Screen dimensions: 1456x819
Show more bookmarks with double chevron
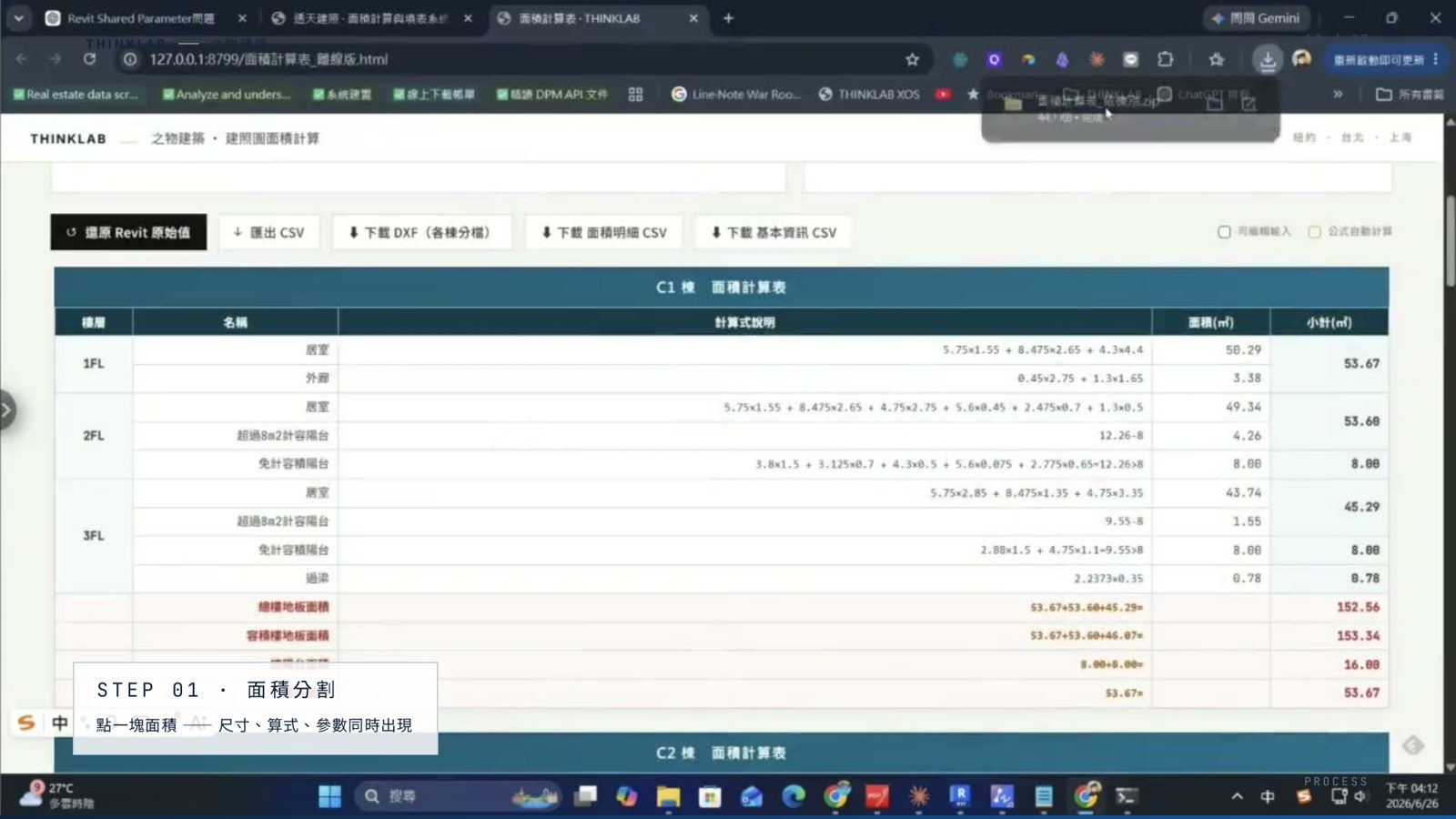1338,95
